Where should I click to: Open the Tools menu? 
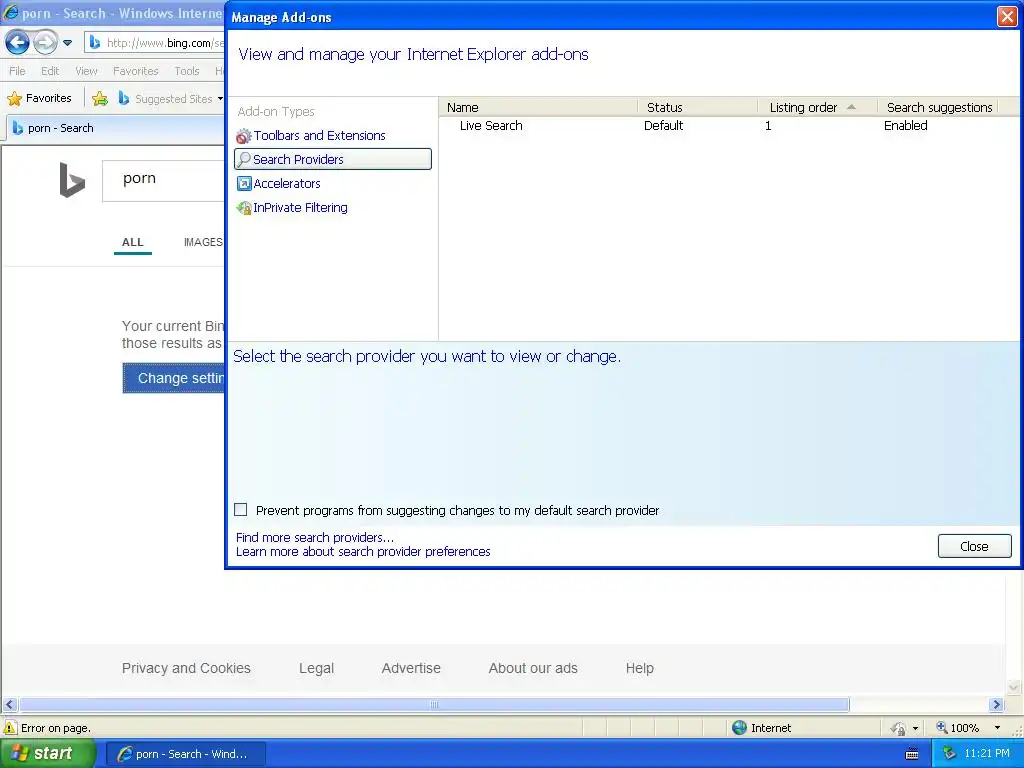coord(187,71)
